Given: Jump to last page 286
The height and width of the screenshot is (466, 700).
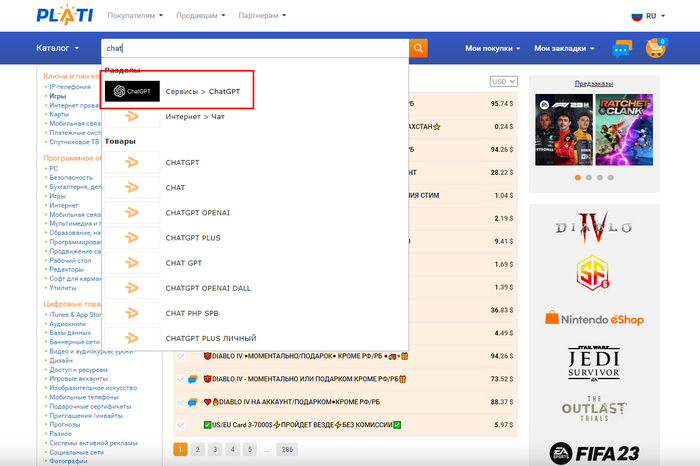Looking at the screenshot, I should click(287, 449).
